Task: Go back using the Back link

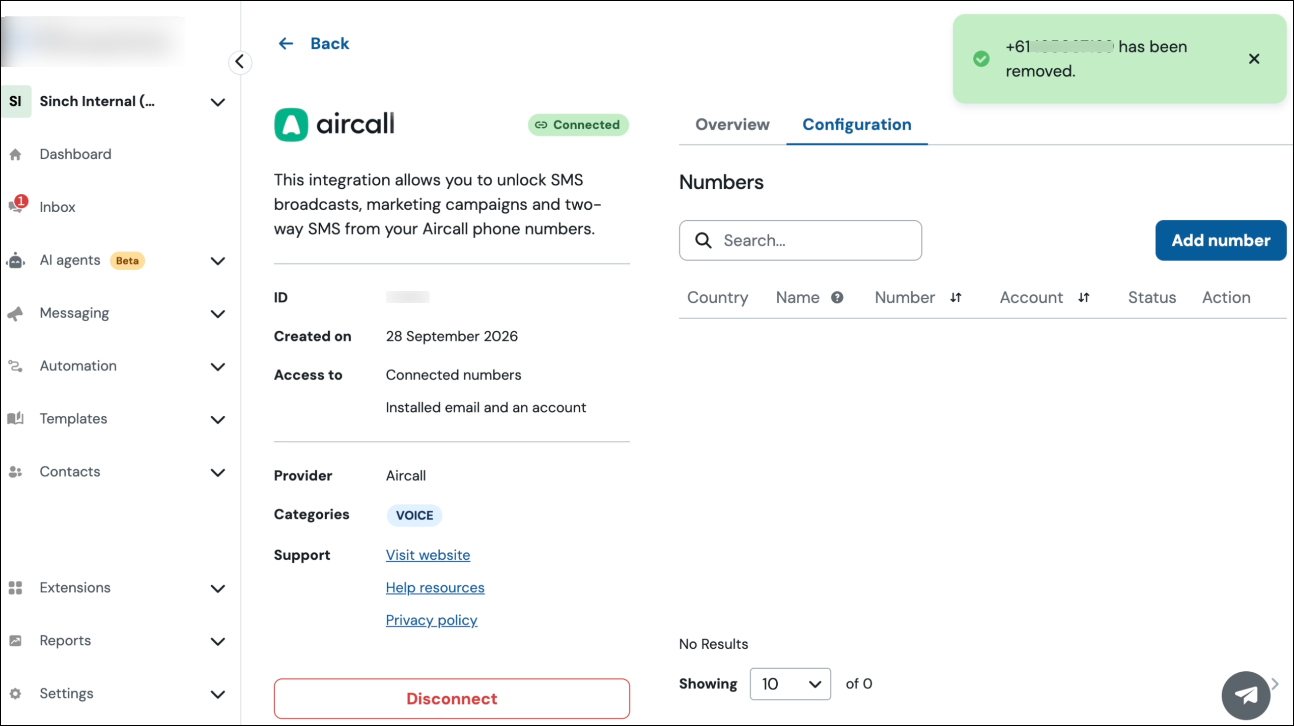Action: tap(330, 43)
